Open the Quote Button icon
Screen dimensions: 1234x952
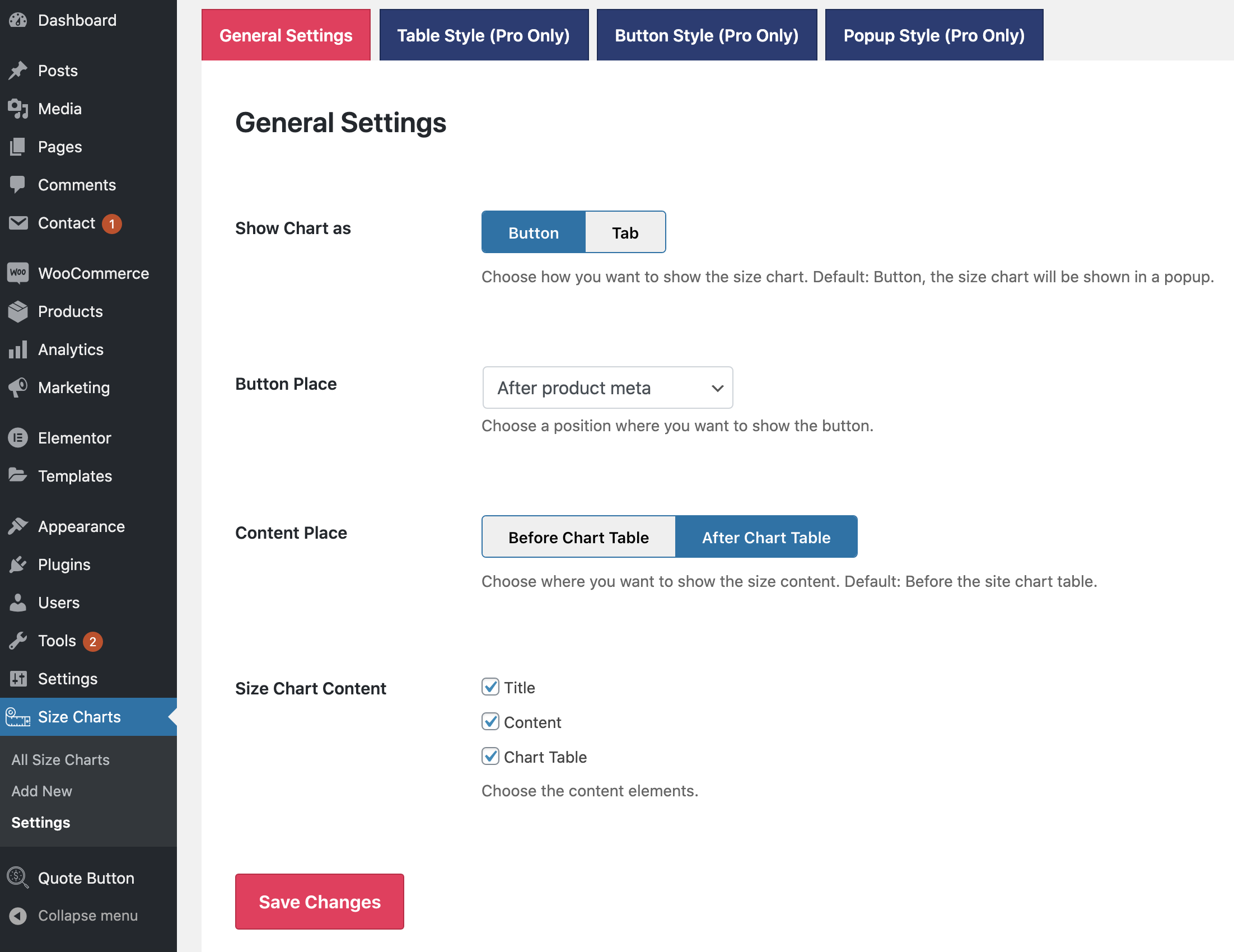click(18, 878)
